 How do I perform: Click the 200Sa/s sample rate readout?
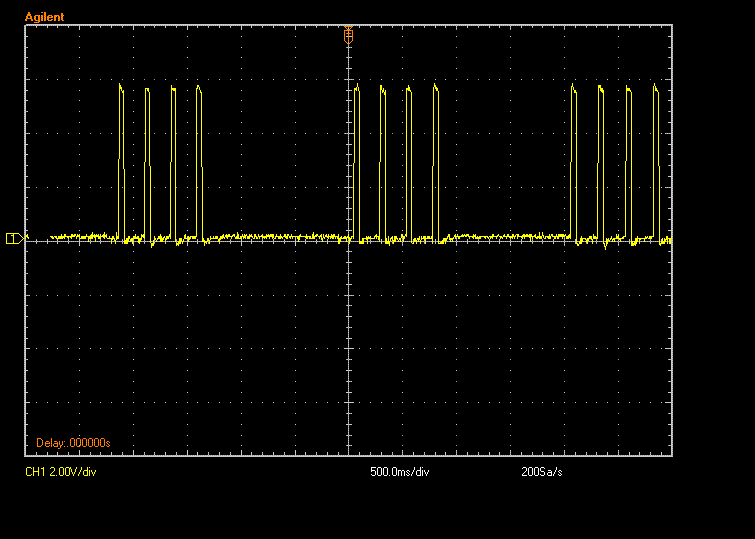pos(542,472)
